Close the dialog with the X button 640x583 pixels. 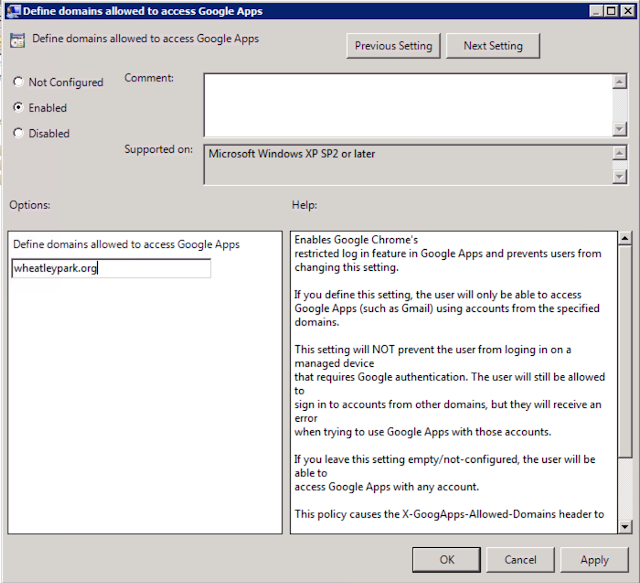(x=627, y=11)
